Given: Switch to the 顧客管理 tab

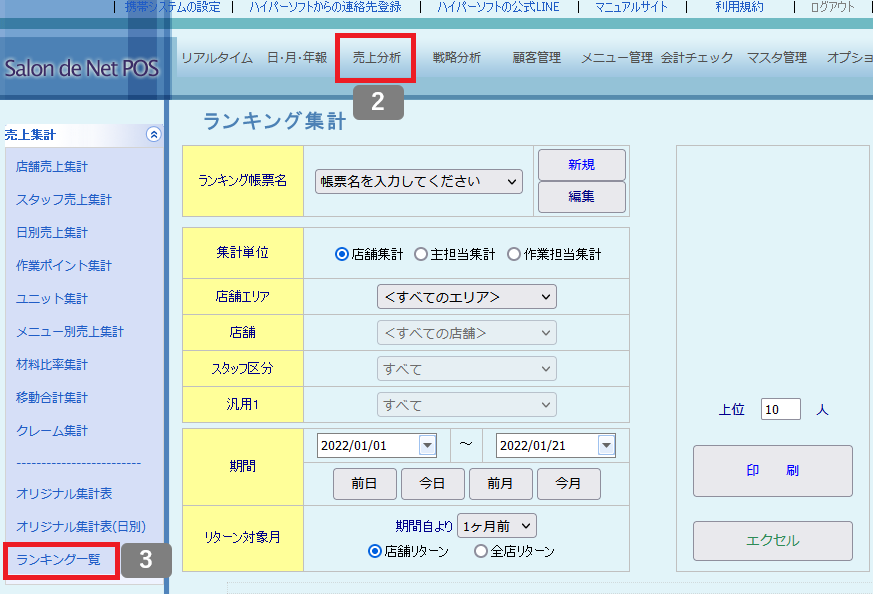Looking at the screenshot, I should coord(536,58).
